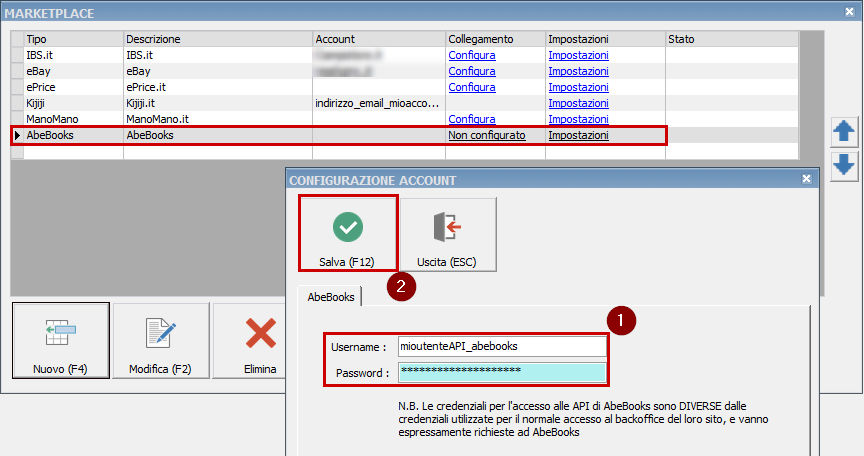Open Impostazioni link for IBS.it row

click(x=579, y=55)
